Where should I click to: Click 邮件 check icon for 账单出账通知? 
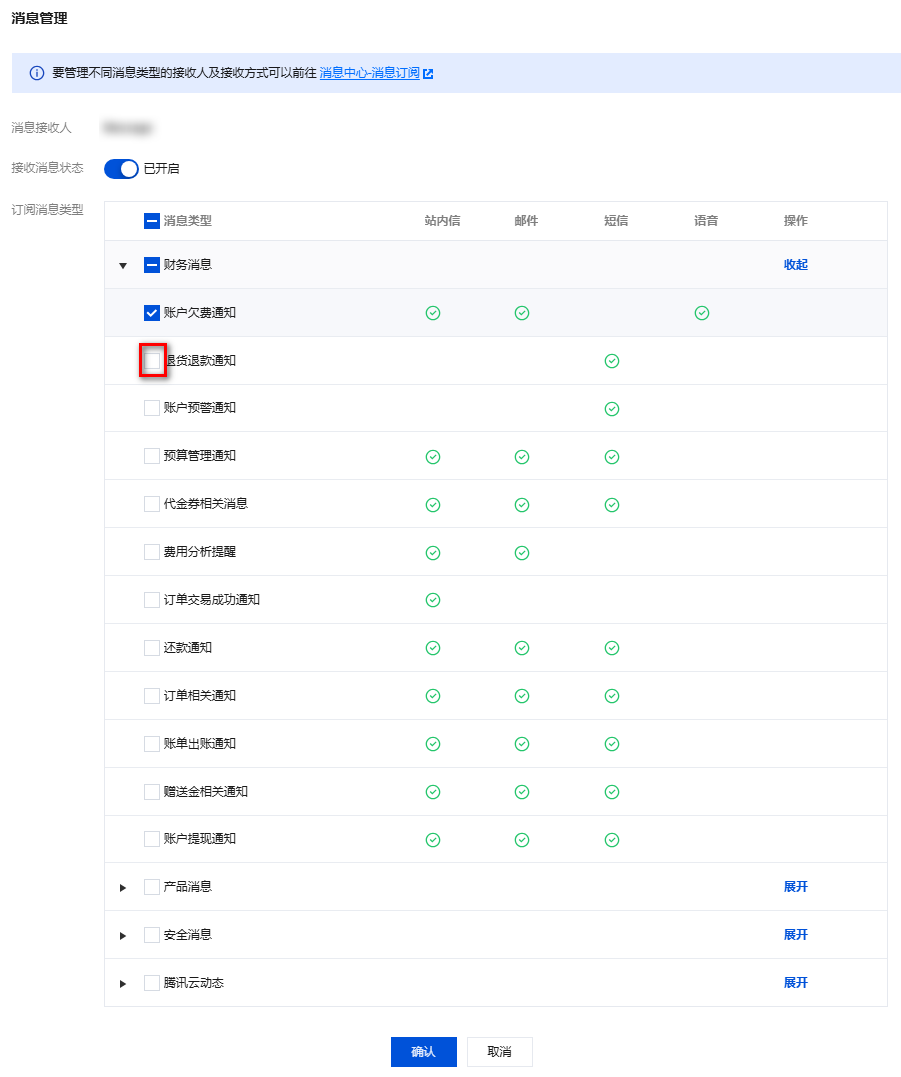(x=522, y=745)
